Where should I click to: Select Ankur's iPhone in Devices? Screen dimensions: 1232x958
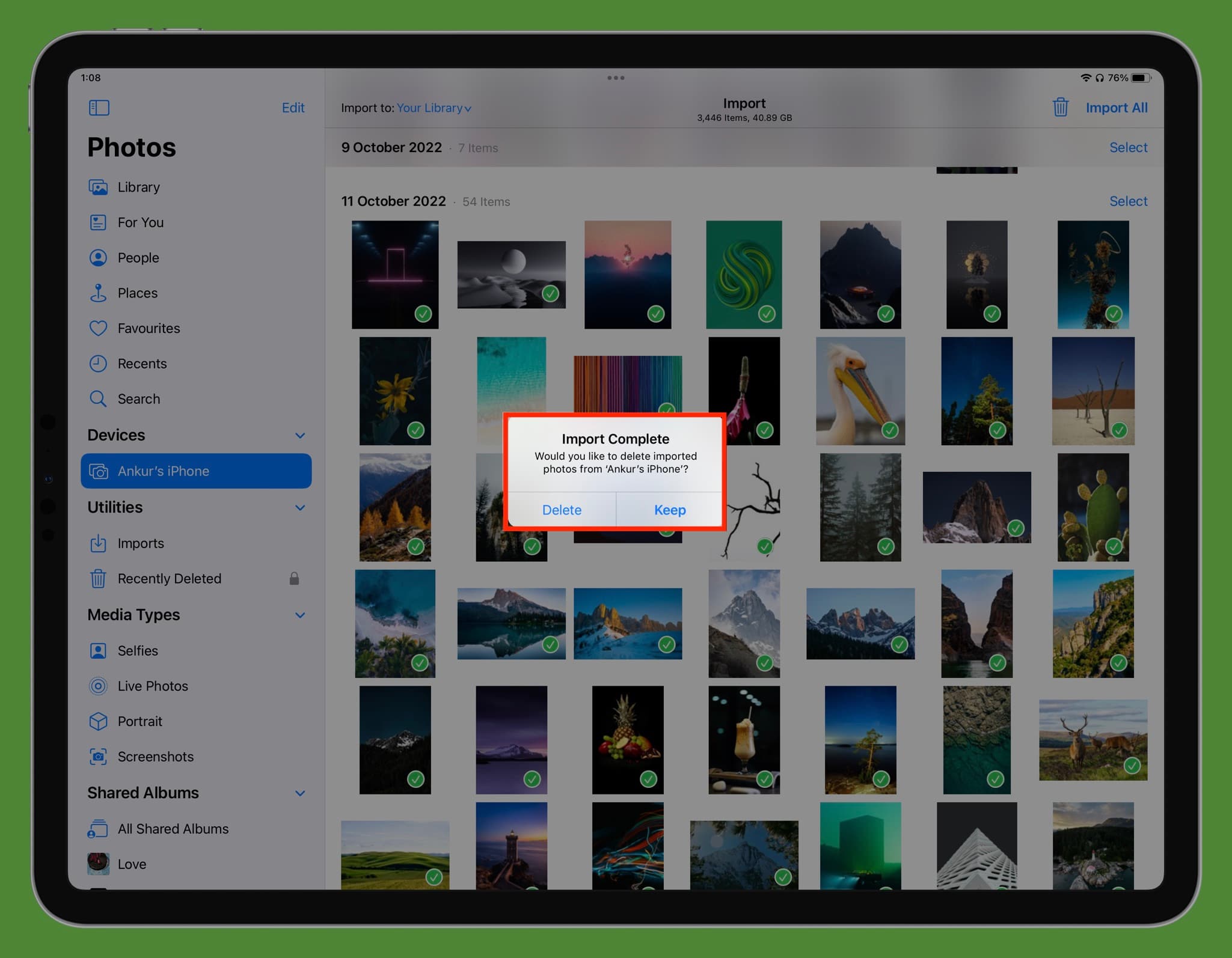(x=196, y=471)
